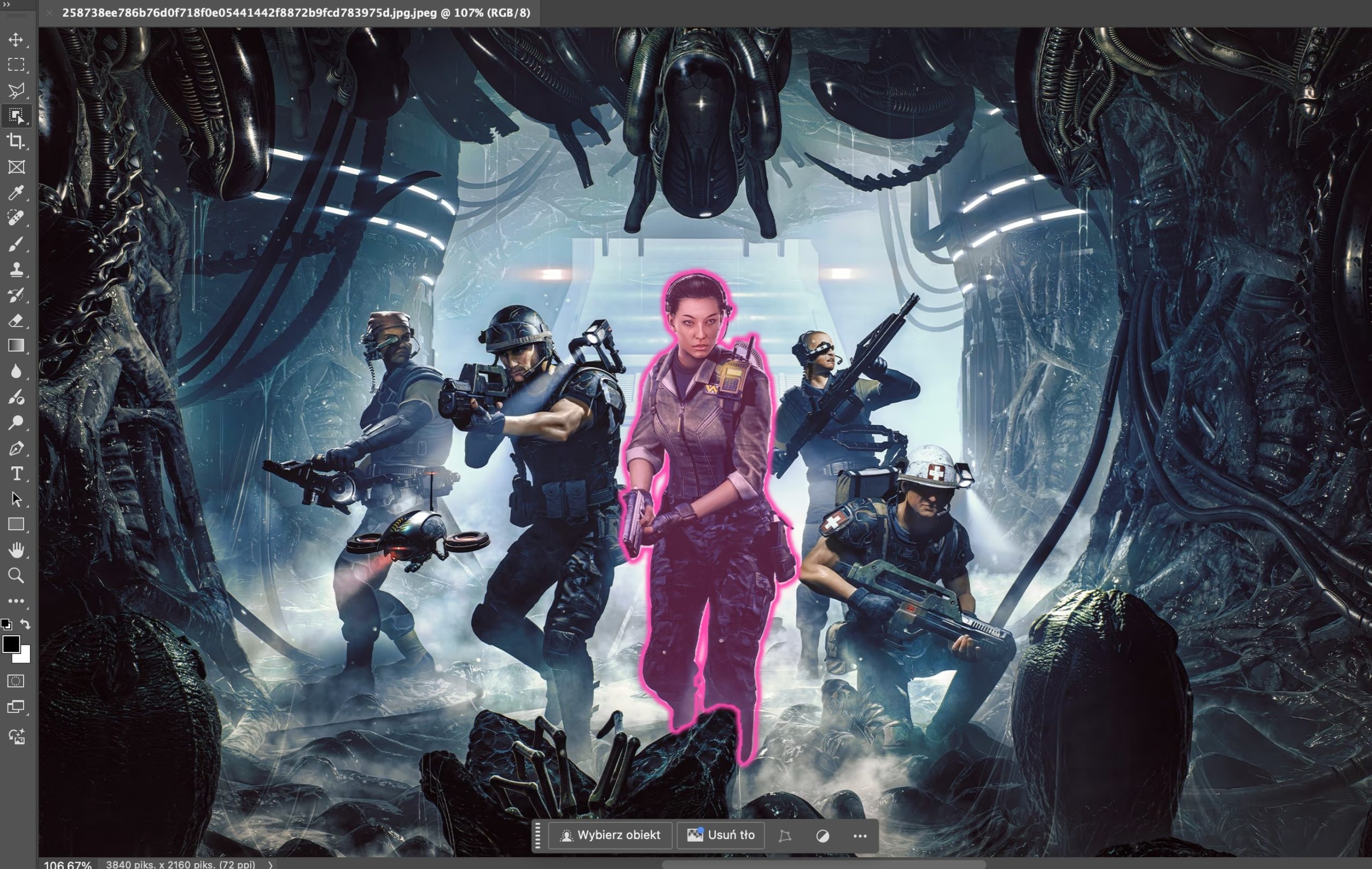Select the Clone Stamp tool
The height and width of the screenshot is (869, 1372).
coord(16,270)
